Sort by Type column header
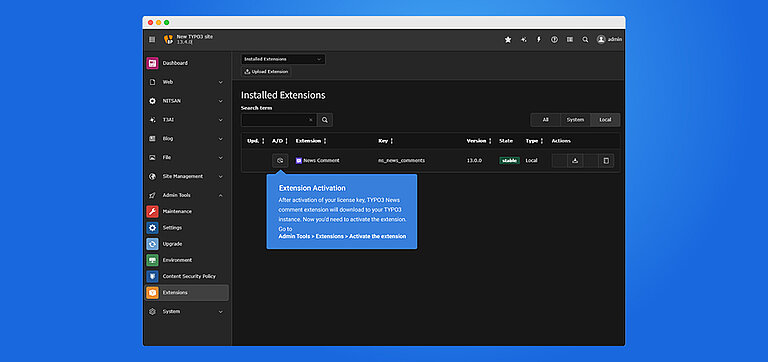This screenshot has height=362, width=768. (x=534, y=141)
